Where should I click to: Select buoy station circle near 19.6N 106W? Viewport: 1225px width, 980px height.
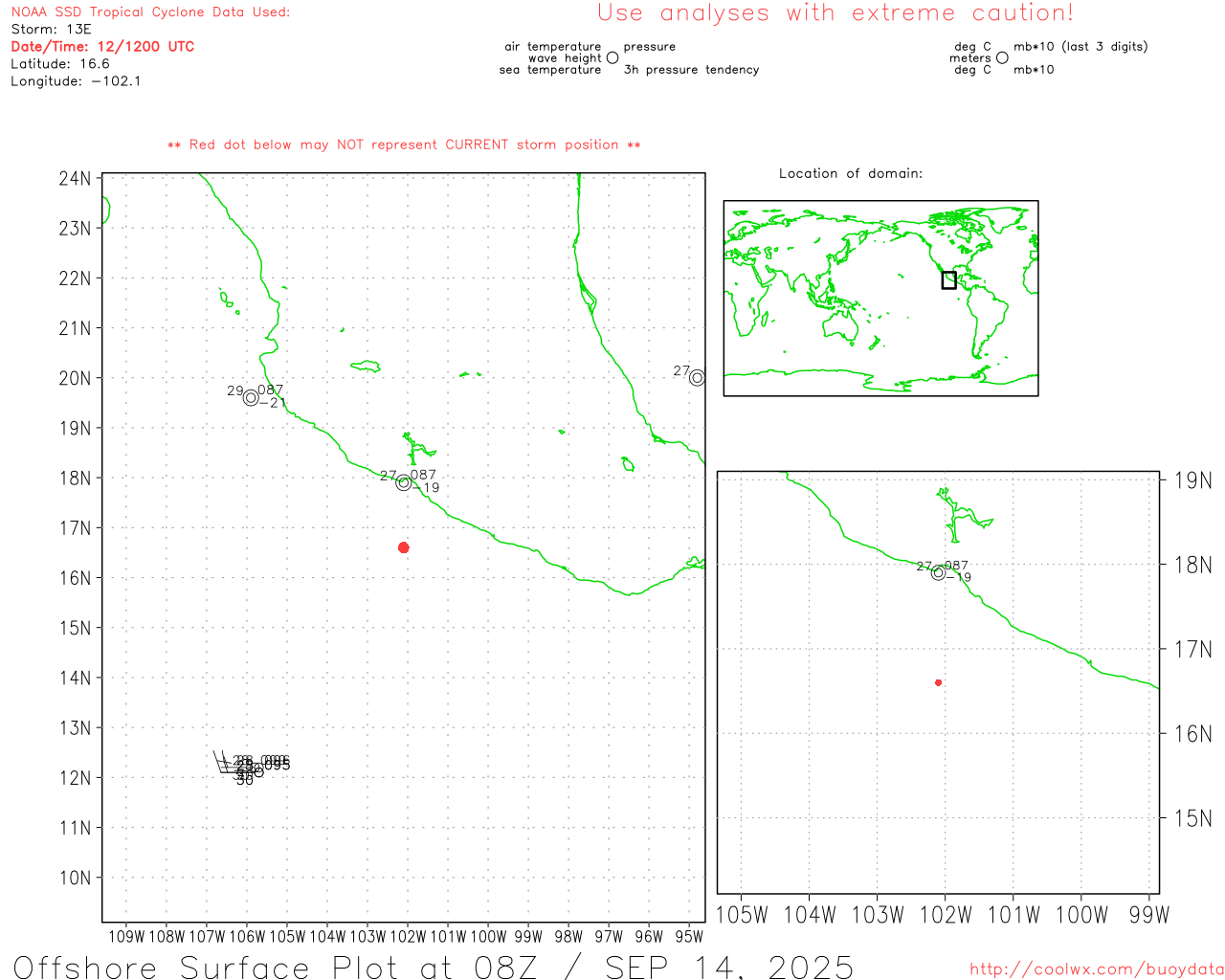(x=251, y=398)
